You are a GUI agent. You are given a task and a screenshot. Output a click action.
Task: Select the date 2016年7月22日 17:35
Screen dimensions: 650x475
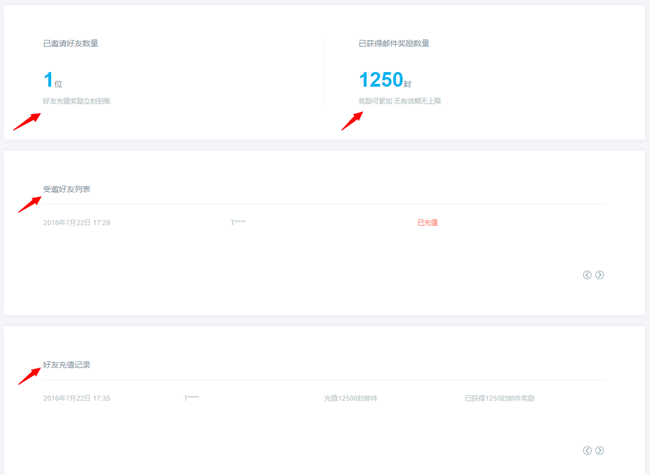[77, 398]
